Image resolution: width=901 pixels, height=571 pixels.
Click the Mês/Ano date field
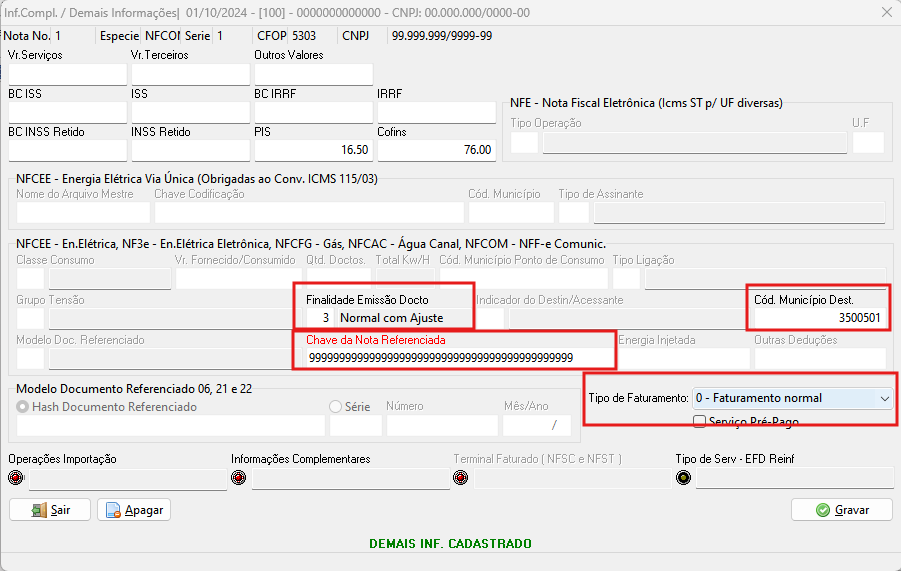click(x=537, y=426)
